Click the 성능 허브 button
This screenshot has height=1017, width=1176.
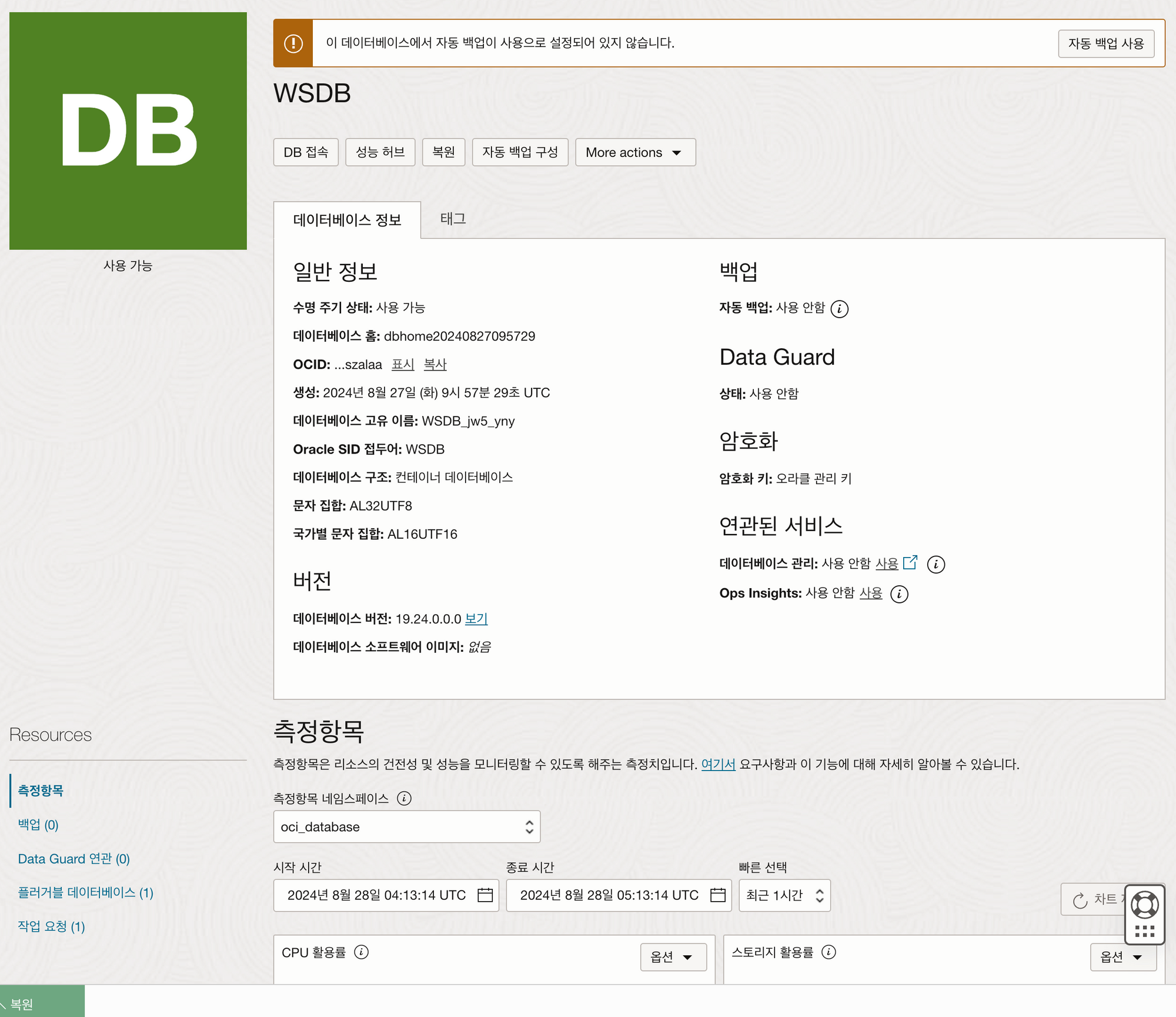tap(380, 152)
